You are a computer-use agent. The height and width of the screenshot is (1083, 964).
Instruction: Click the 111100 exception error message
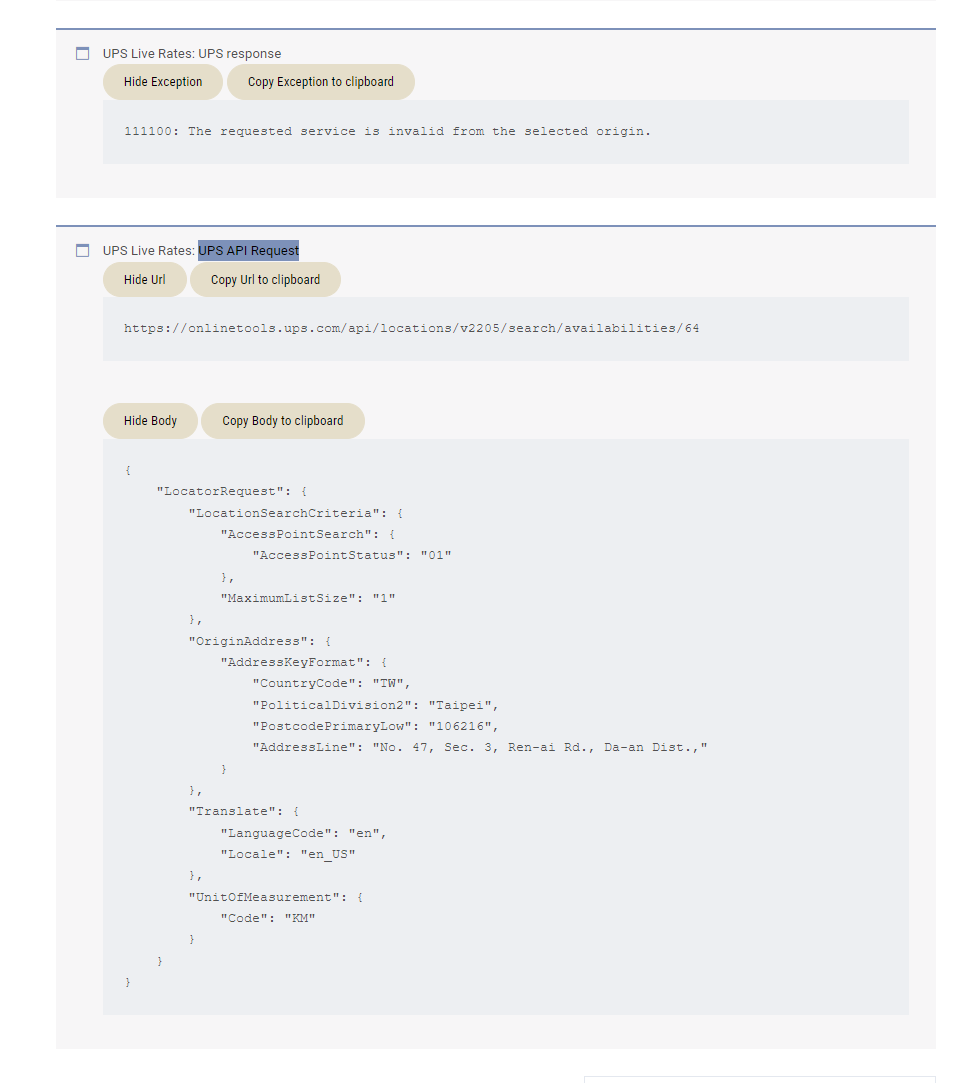[387, 131]
